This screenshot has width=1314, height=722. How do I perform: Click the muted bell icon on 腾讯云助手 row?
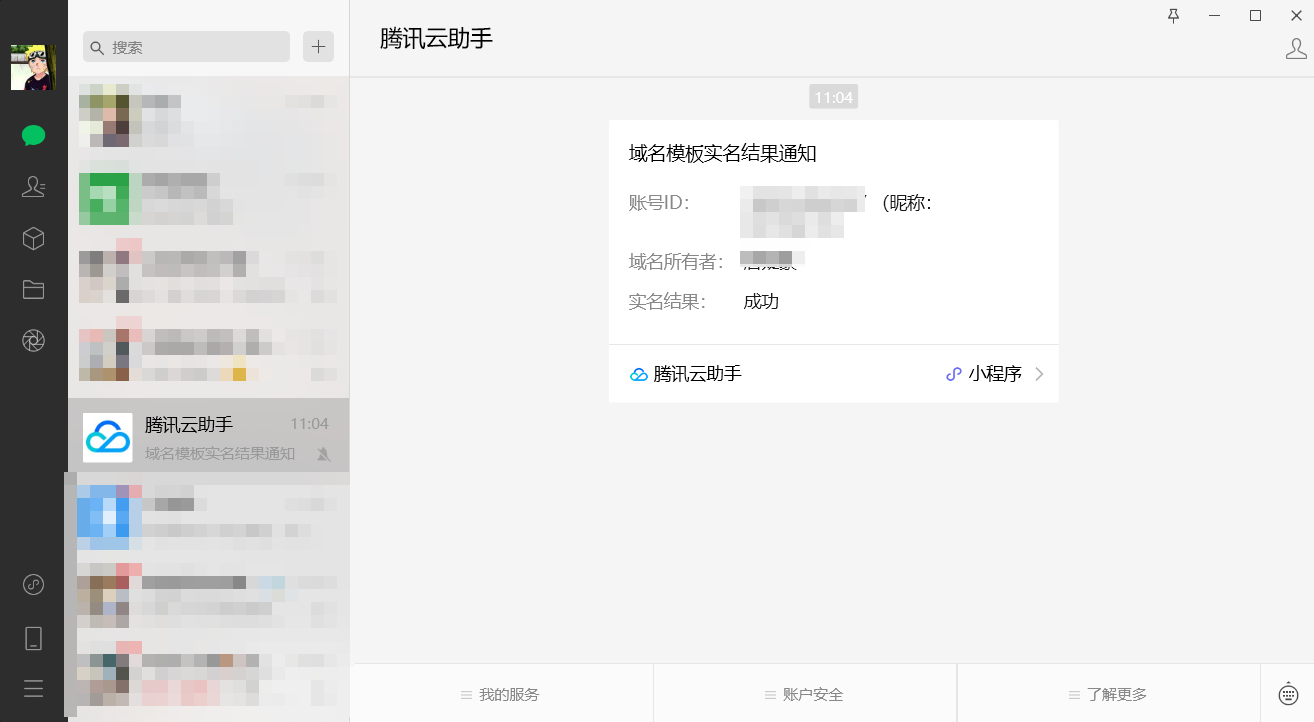323,454
